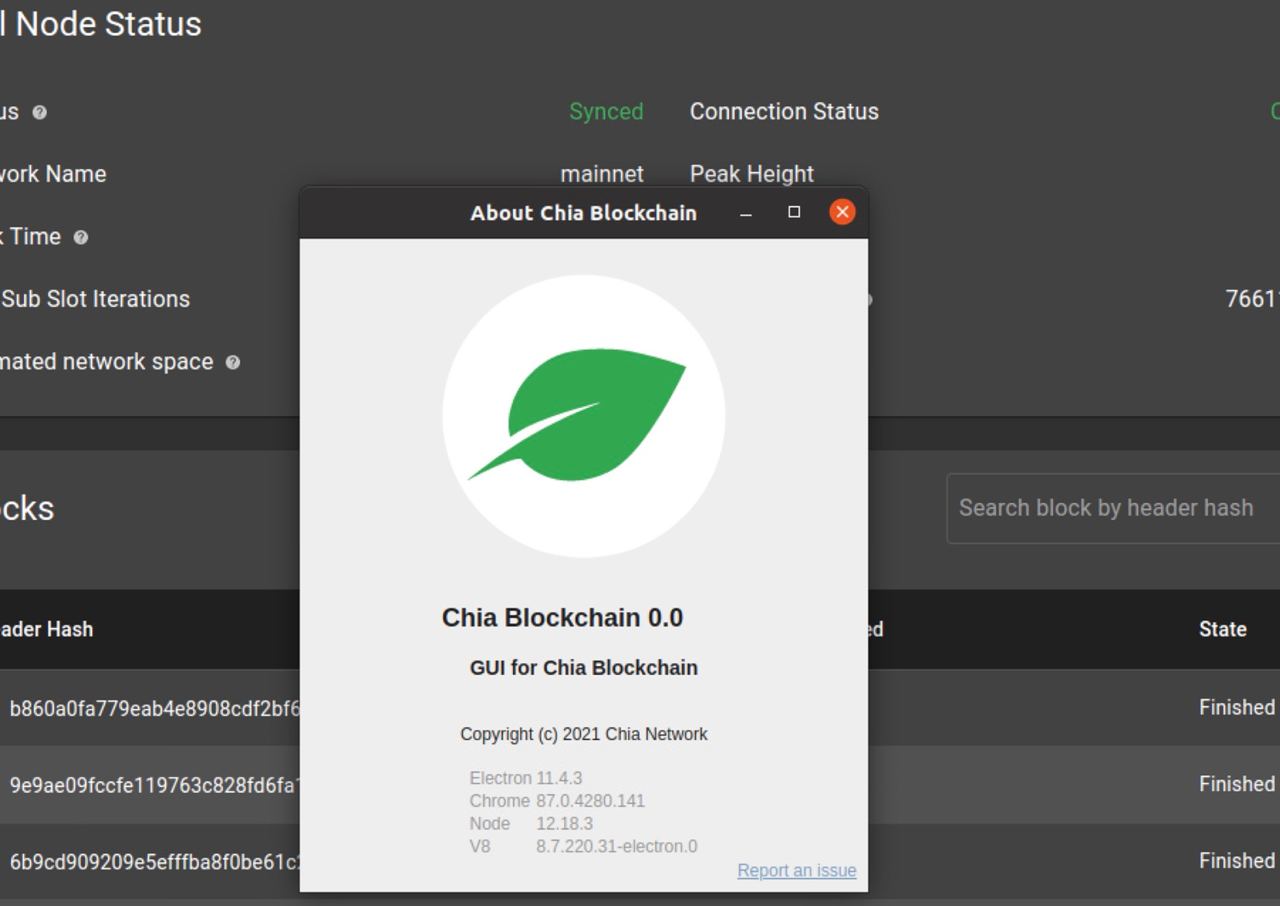Minimize the About Chia Blockchain dialog

point(746,212)
